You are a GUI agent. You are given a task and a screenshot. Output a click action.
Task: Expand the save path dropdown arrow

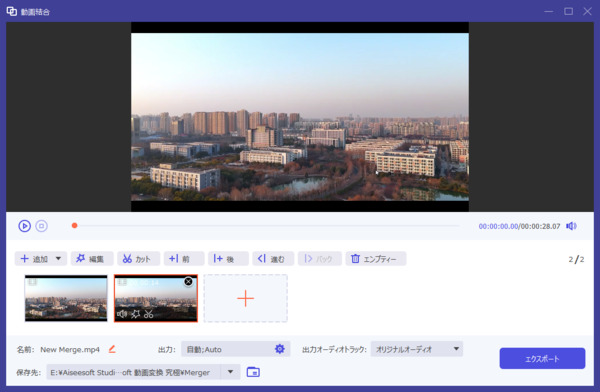point(230,372)
